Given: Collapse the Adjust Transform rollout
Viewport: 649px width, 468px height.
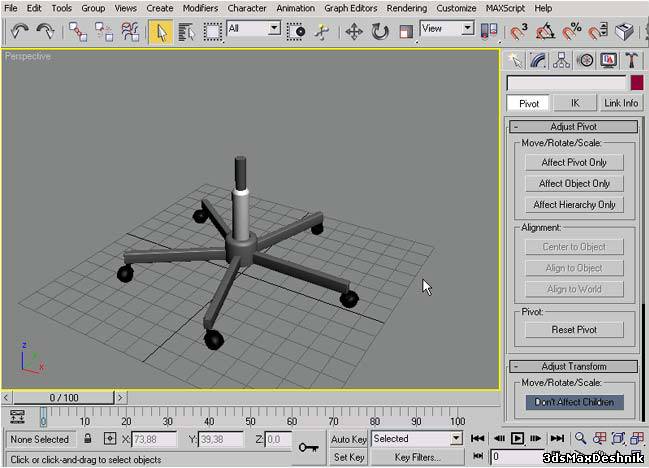Looking at the screenshot, I should (573, 367).
